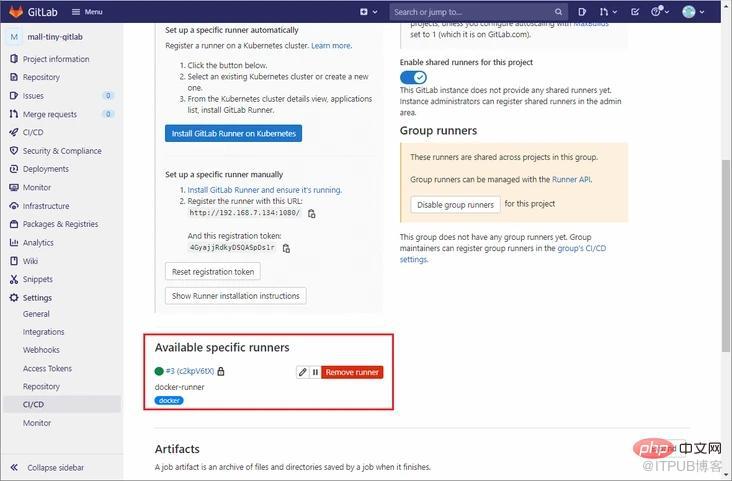The image size is (732, 481).
Task: Click Show Runner installation instructions button
Action: click(x=236, y=296)
